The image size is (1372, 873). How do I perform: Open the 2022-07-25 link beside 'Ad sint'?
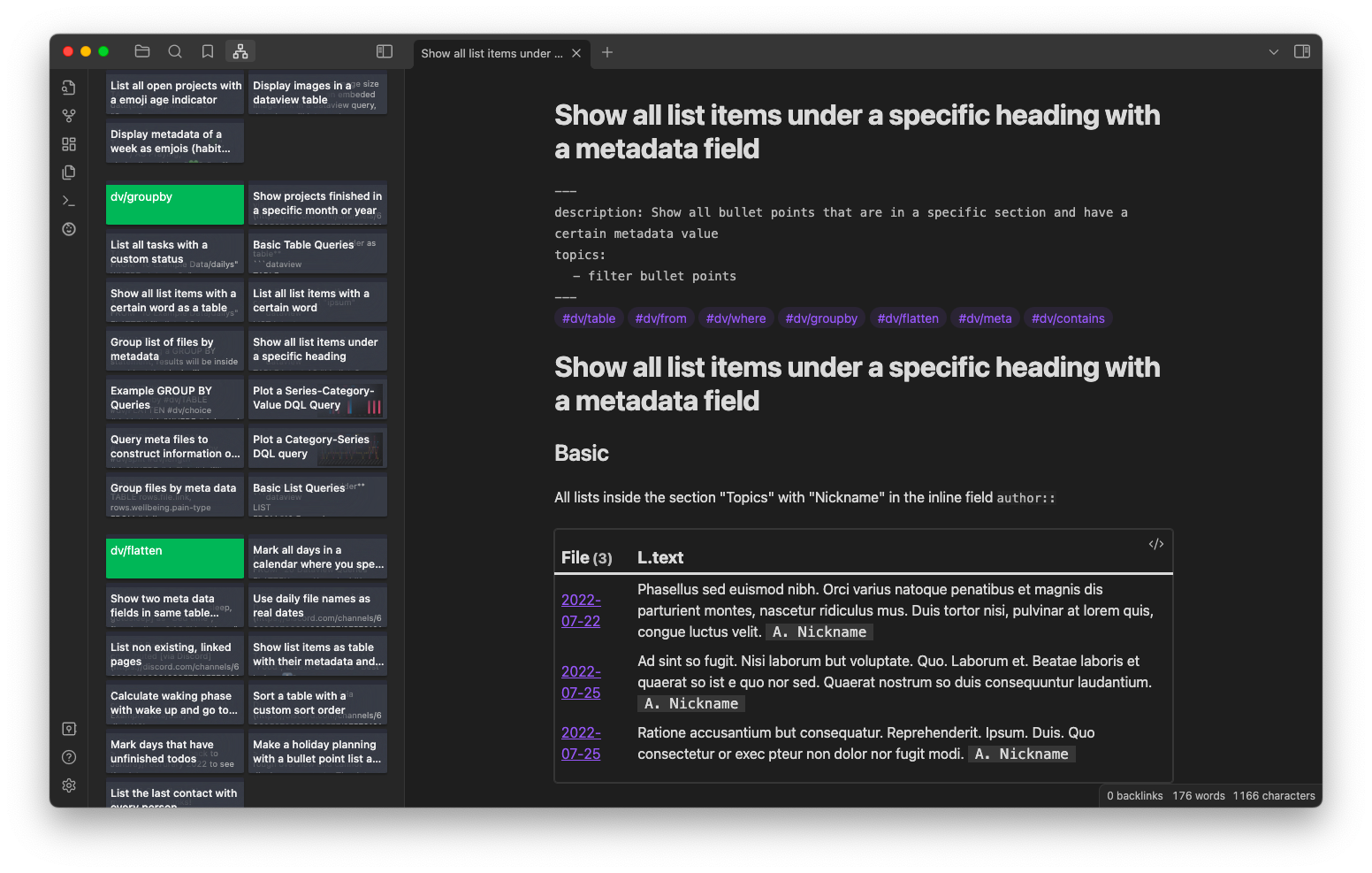coord(581,682)
